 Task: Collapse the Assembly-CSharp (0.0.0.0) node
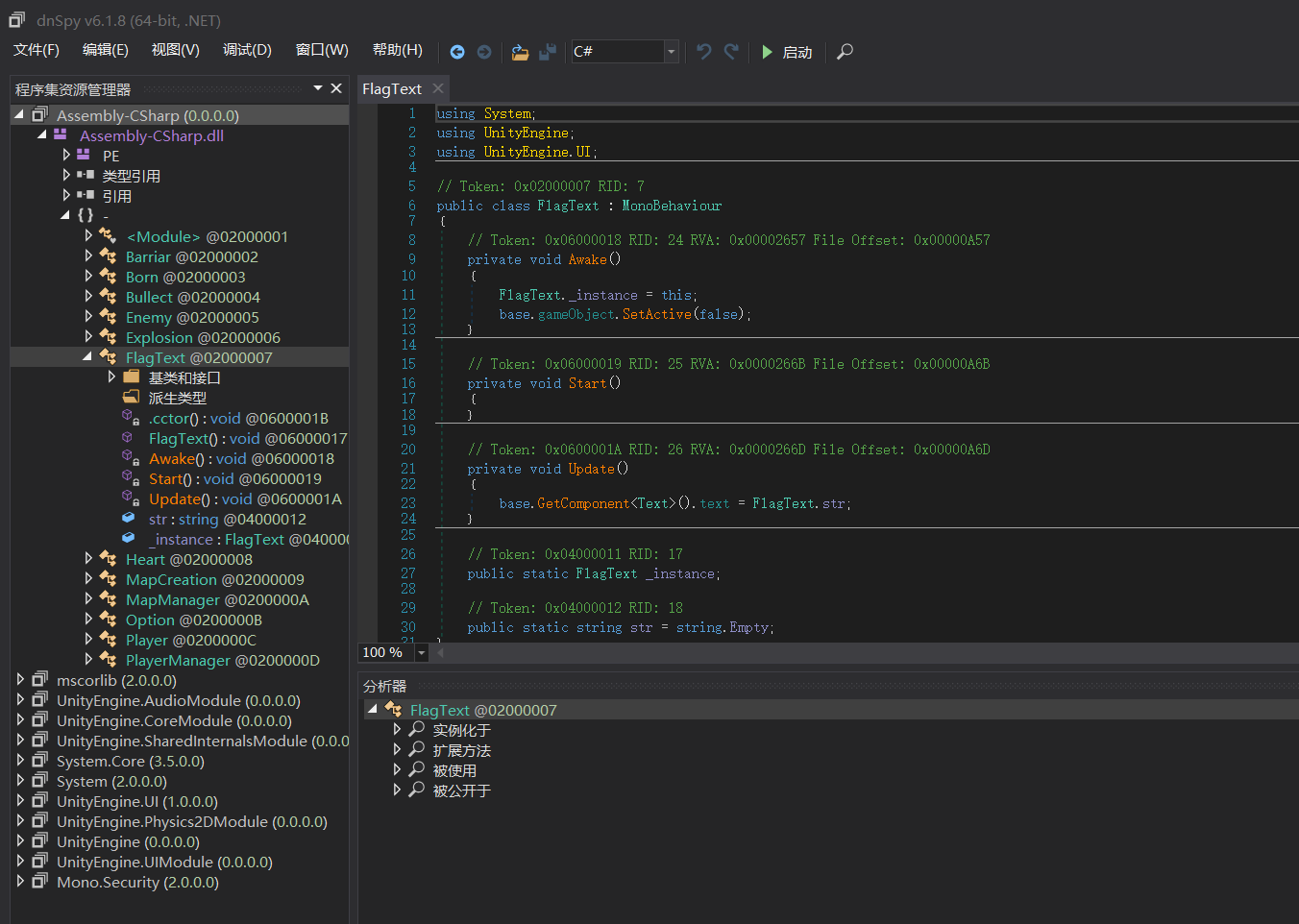click(x=19, y=114)
